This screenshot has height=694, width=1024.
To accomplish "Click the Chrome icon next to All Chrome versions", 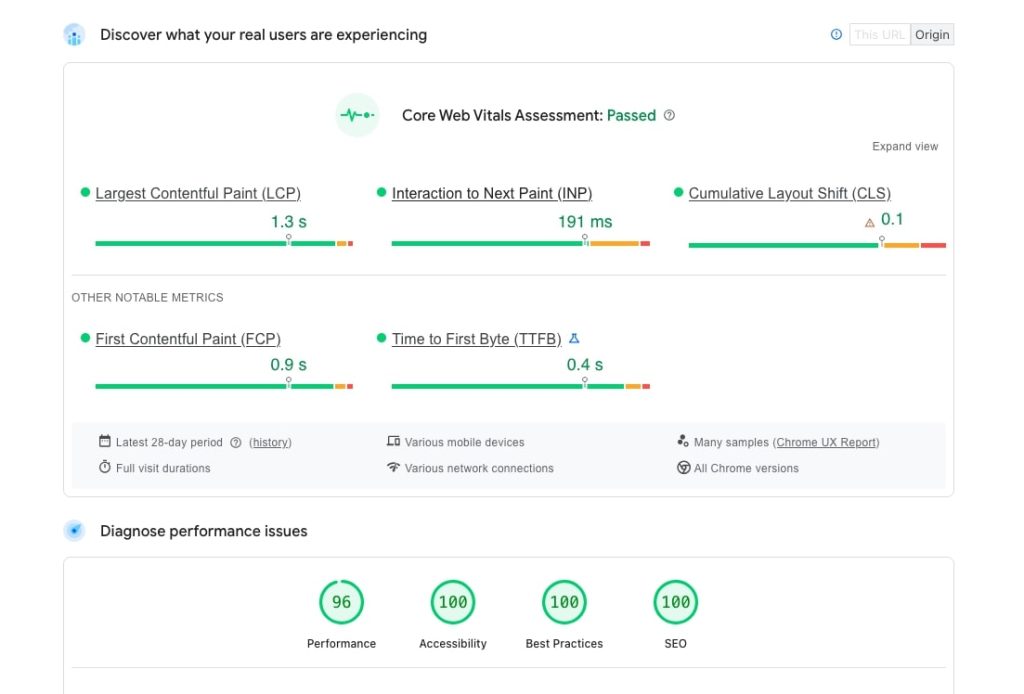I will click(683, 467).
